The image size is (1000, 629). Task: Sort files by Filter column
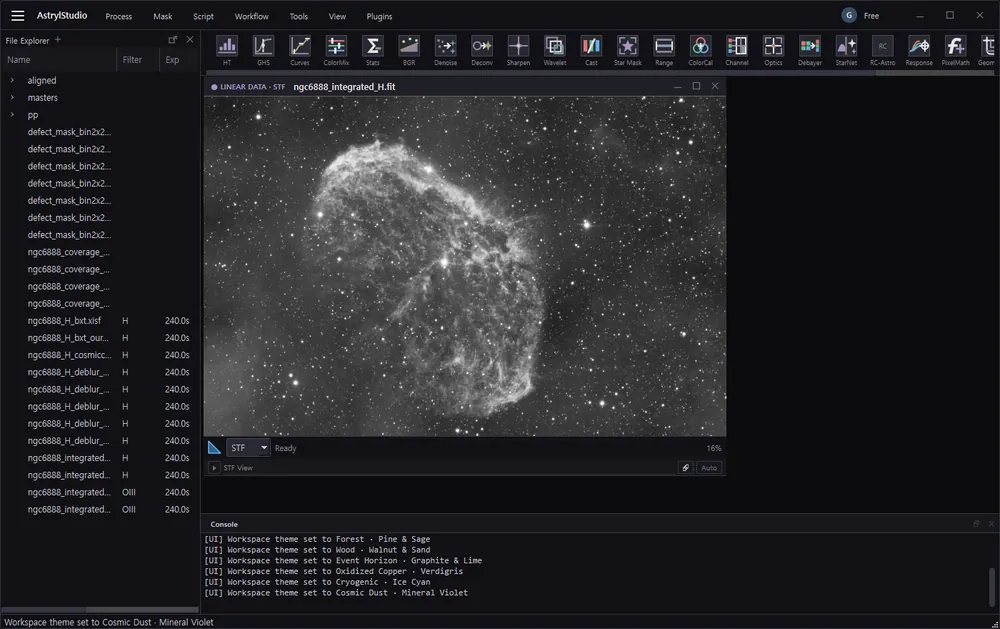[x=138, y=59]
